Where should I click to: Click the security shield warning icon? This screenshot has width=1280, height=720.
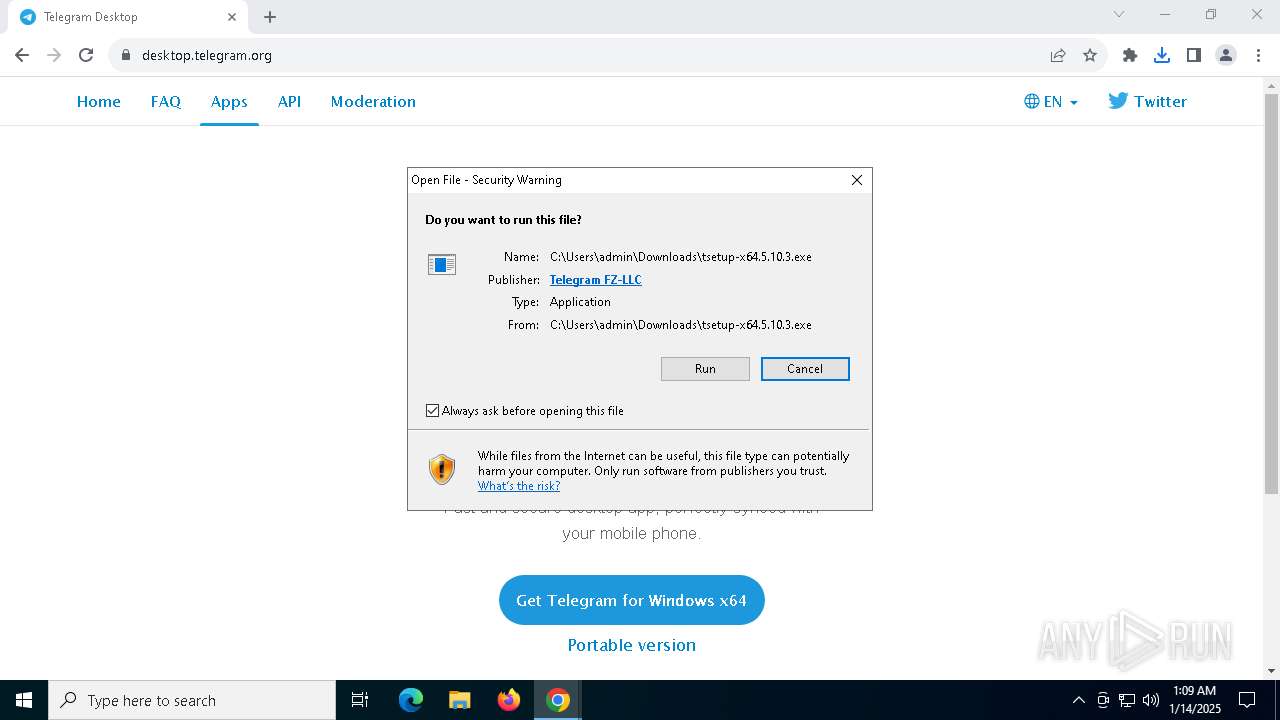442,469
